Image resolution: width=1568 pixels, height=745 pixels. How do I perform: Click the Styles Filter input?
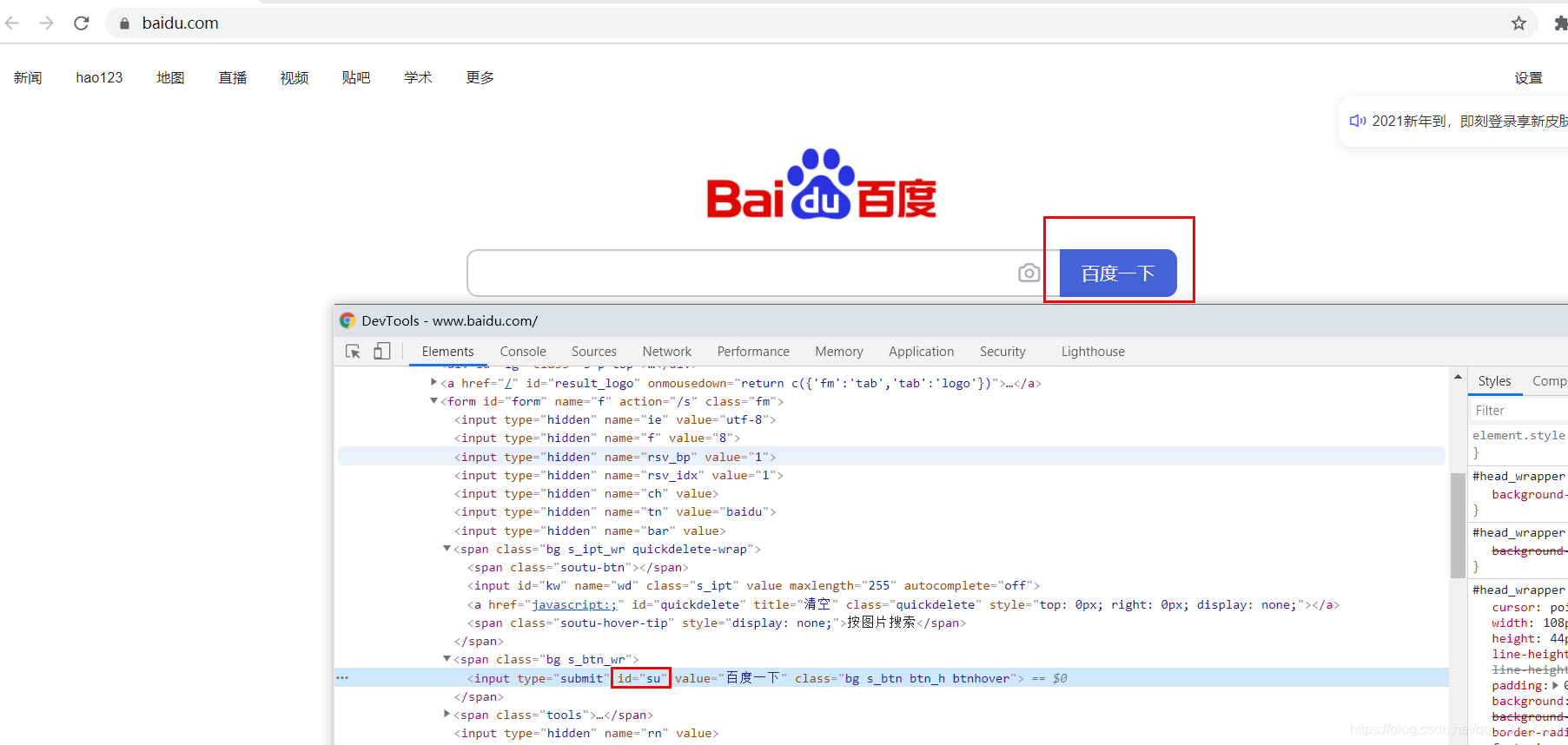1520,411
